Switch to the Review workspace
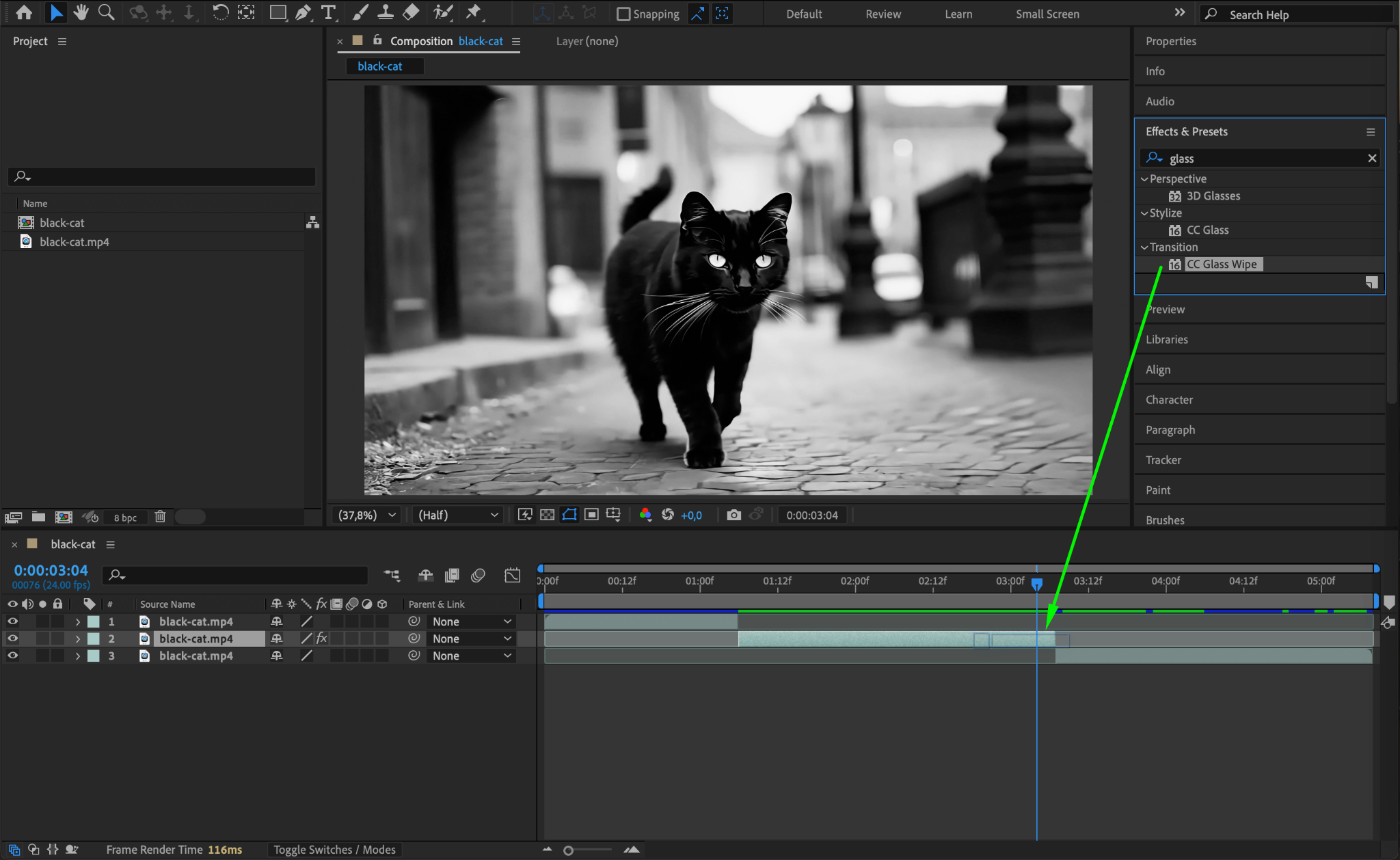Screen dimensions: 1400x860 [x=883, y=14]
